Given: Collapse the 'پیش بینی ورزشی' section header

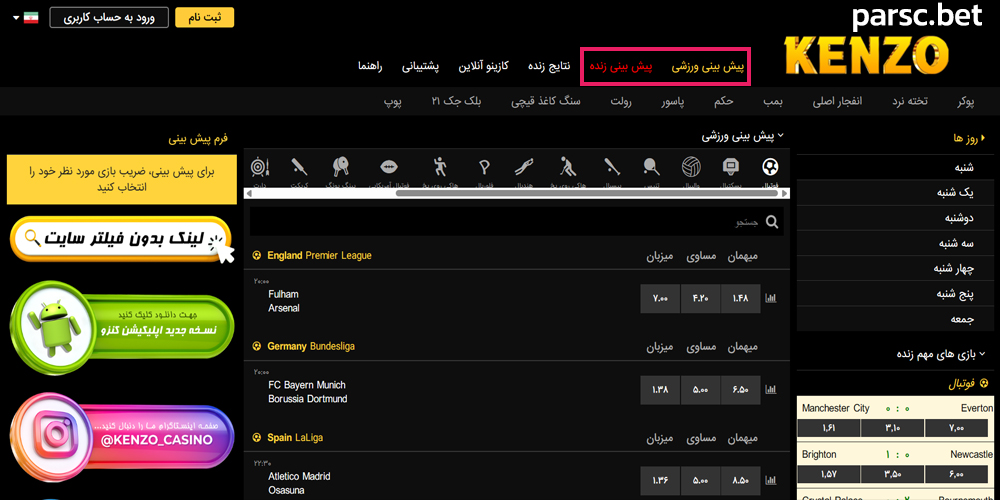Looking at the screenshot, I should (741, 135).
